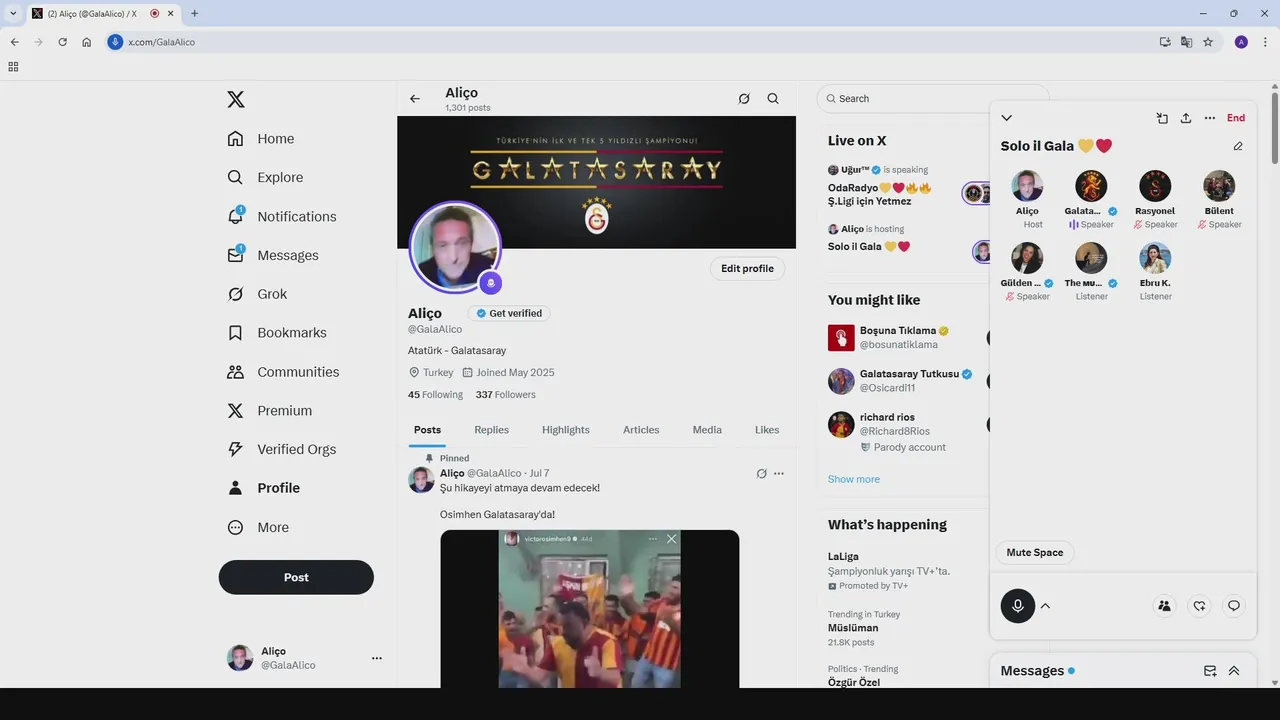
Task: Click the Grok icon on the pinned post
Action: point(761,474)
